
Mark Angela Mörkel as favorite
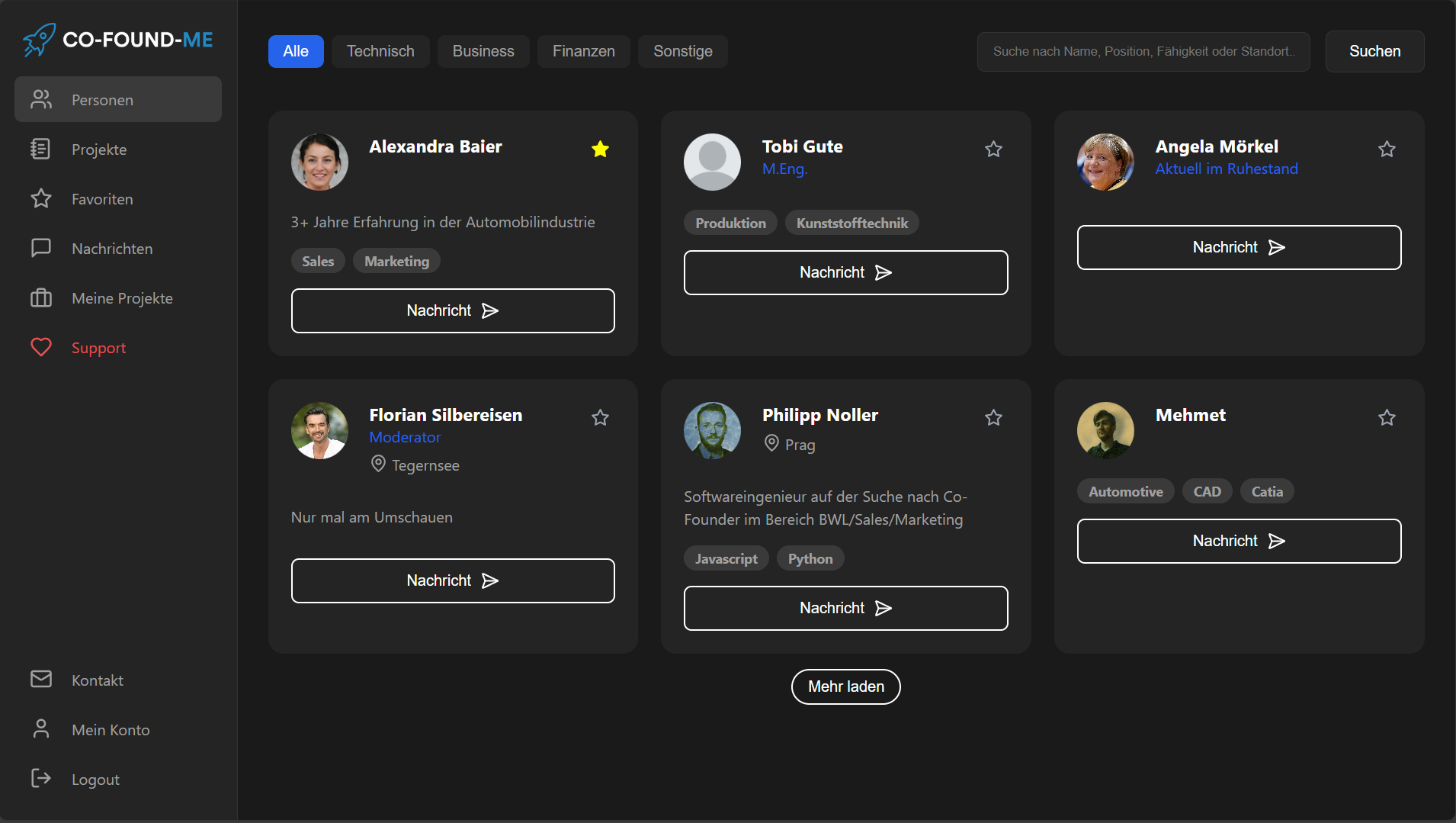tap(1387, 149)
